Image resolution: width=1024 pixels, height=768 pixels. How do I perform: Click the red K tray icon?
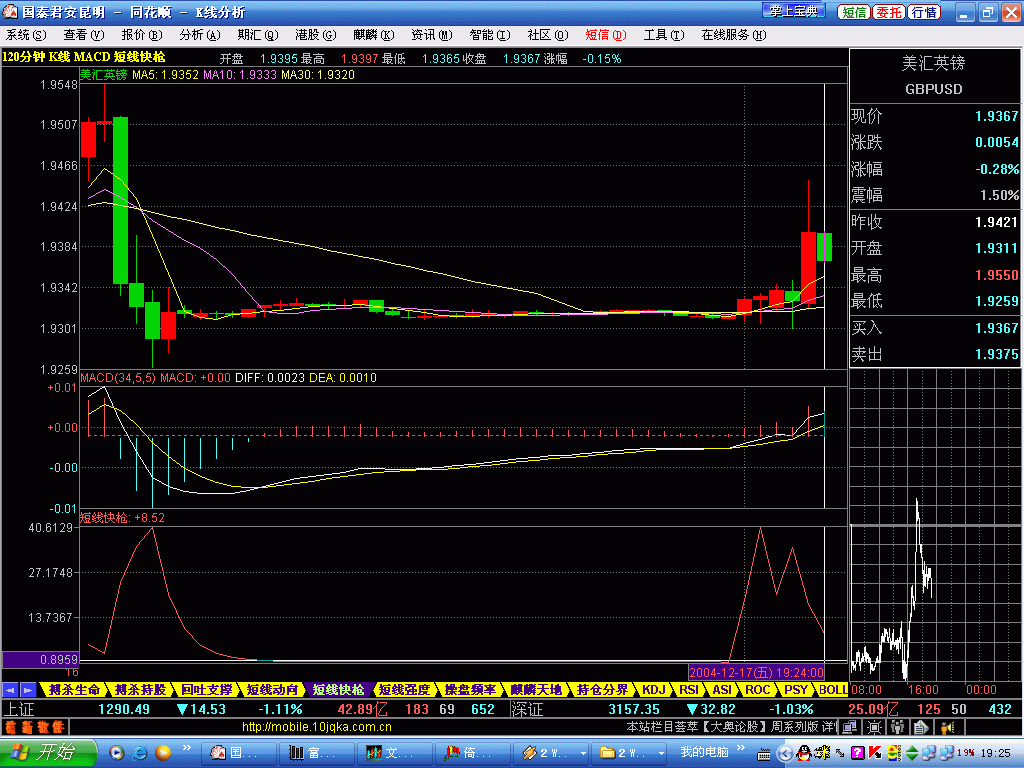click(x=873, y=752)
